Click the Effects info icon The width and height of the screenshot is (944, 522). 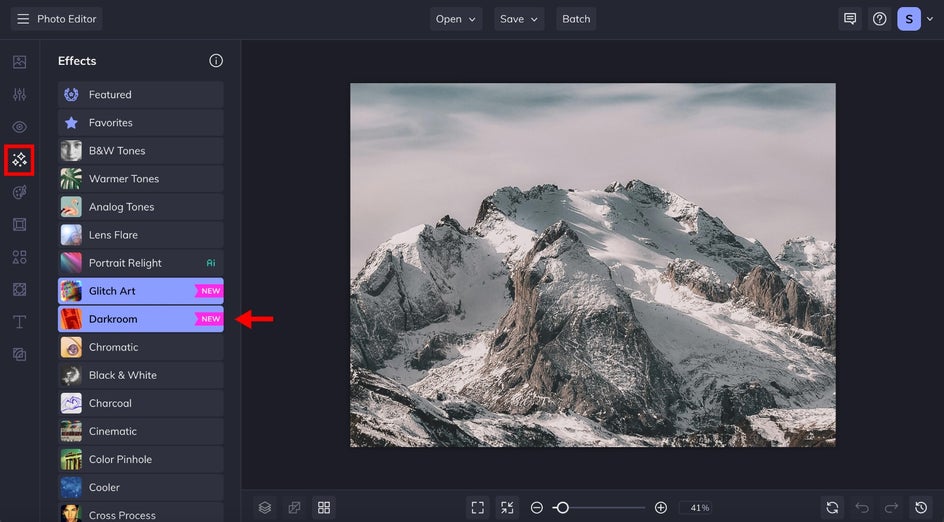pos(216,61)
